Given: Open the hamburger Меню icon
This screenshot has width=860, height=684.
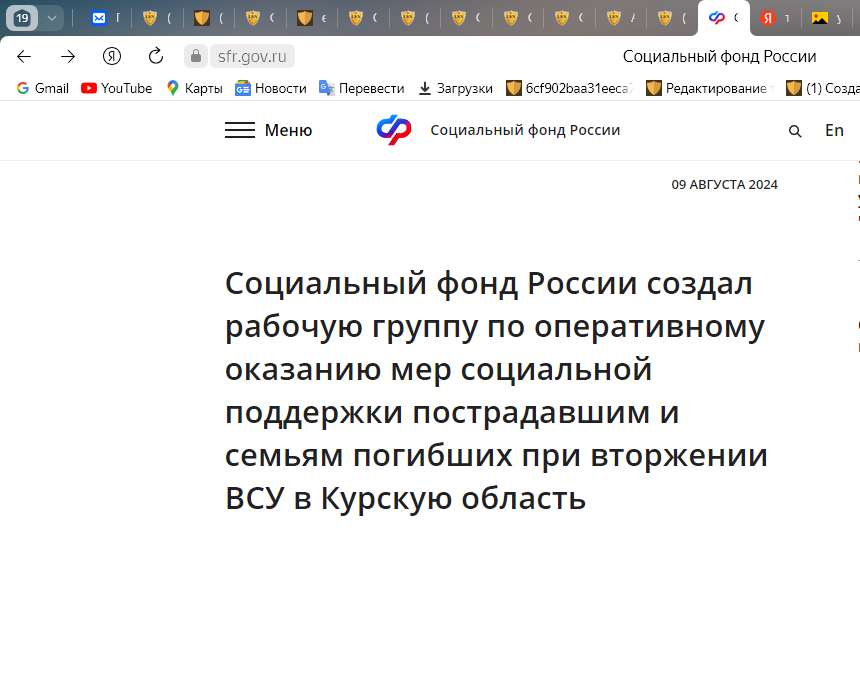Looking at the screenshot, I should pos(240,130).
